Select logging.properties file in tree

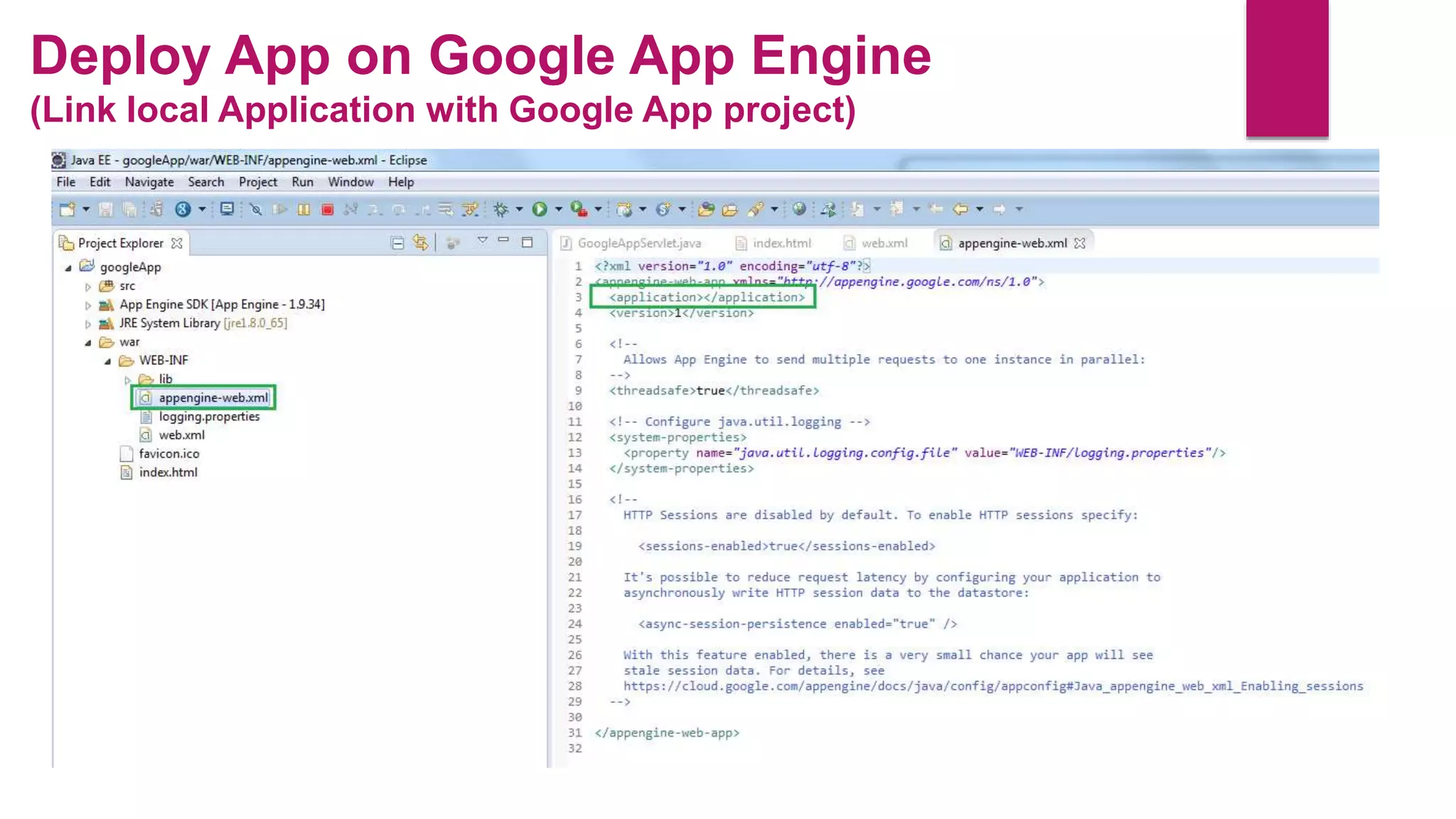click(x=200, y=417)
